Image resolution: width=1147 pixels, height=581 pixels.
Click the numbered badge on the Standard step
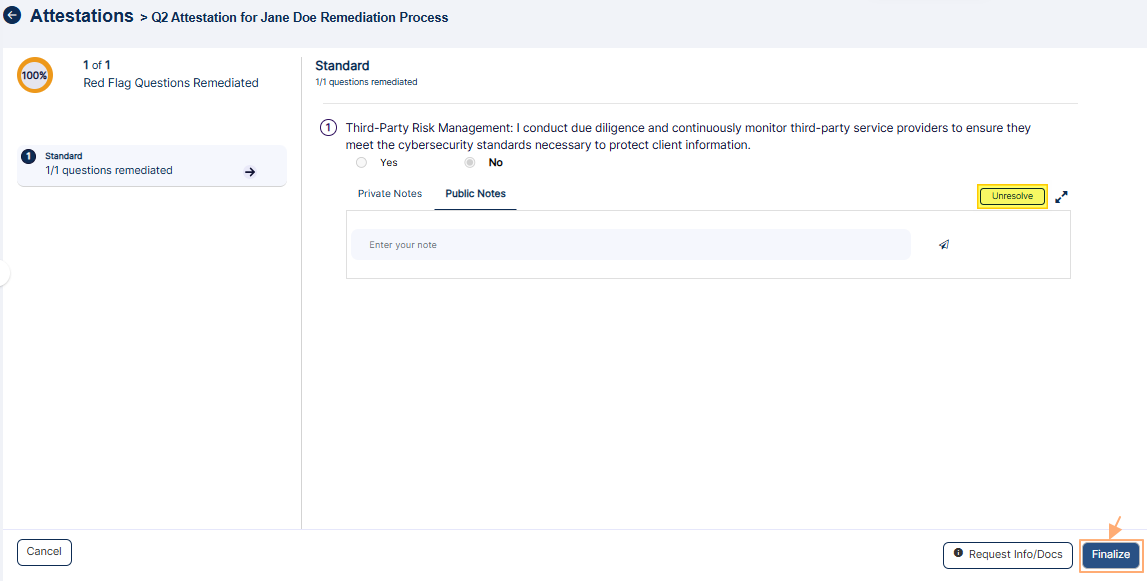click(29, 157)
